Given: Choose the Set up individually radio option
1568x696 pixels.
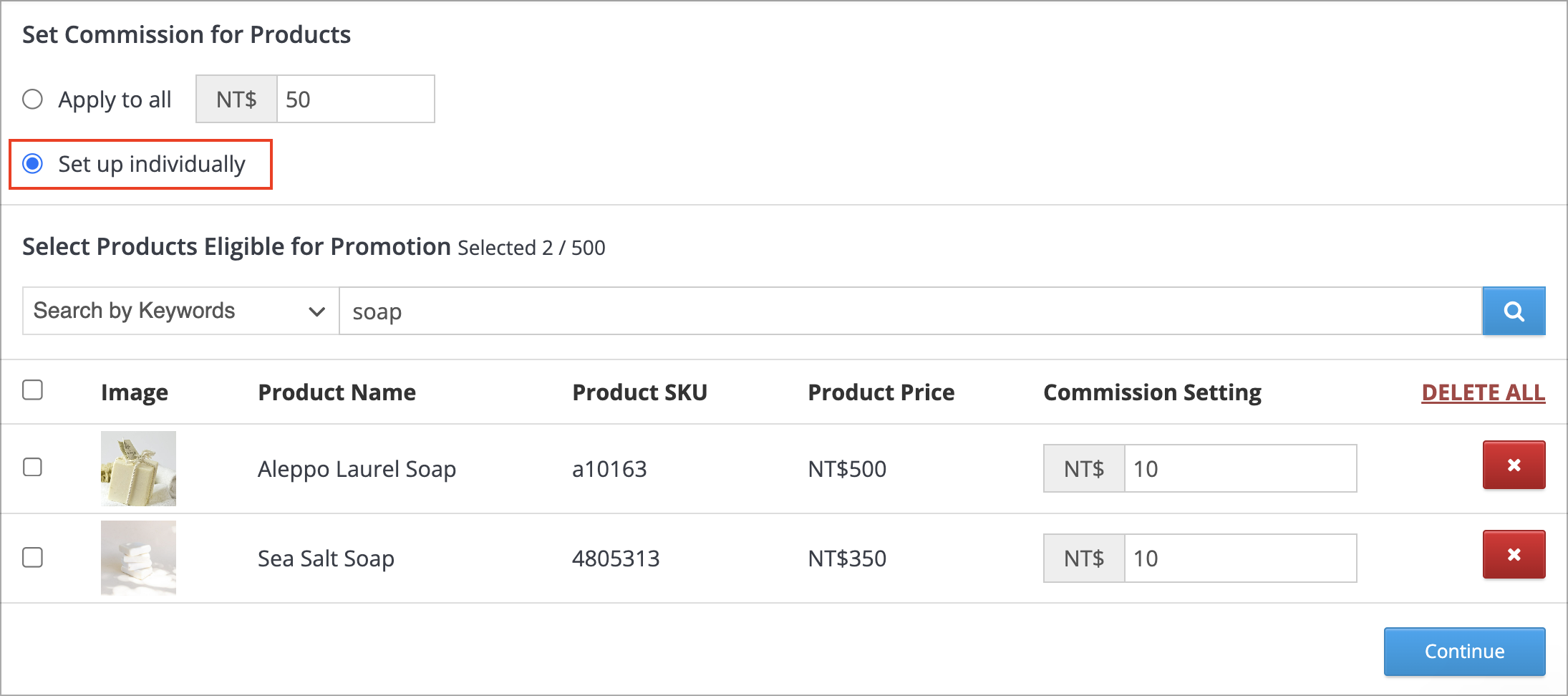Looking at the screenshot, I should [x=32, y=164].
